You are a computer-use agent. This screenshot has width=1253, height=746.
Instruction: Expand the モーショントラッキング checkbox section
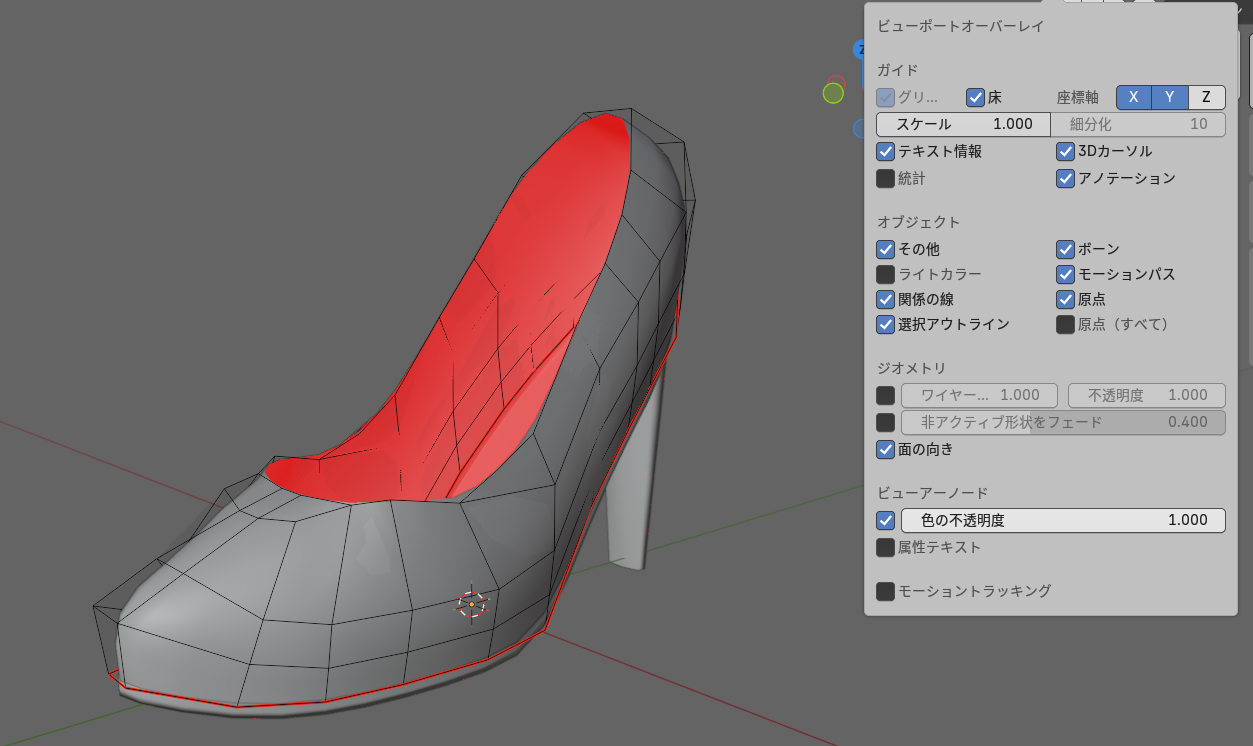coord(885,591)
